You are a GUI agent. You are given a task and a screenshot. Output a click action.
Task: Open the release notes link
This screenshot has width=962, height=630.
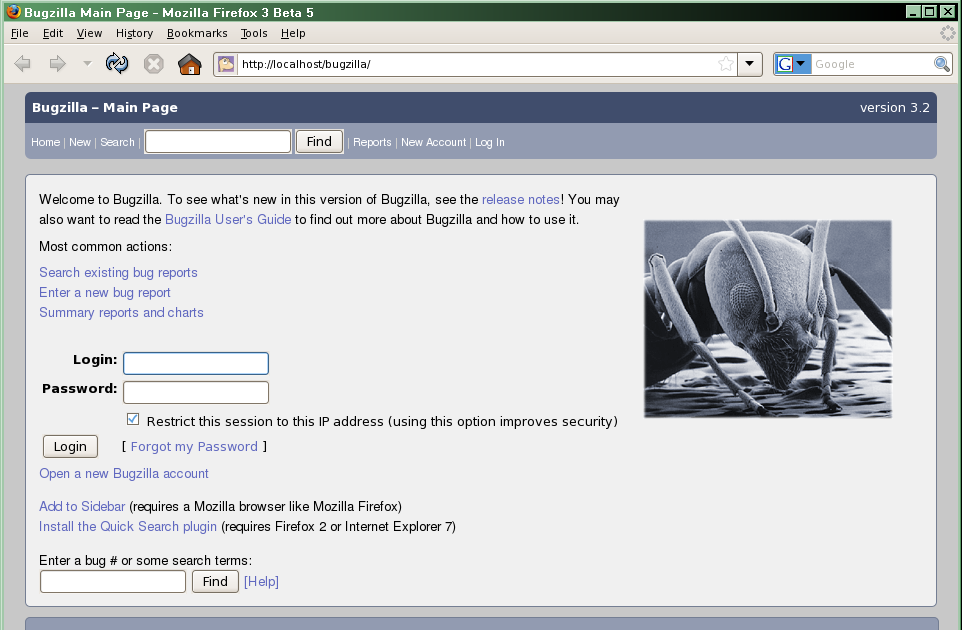click(521, 199)
